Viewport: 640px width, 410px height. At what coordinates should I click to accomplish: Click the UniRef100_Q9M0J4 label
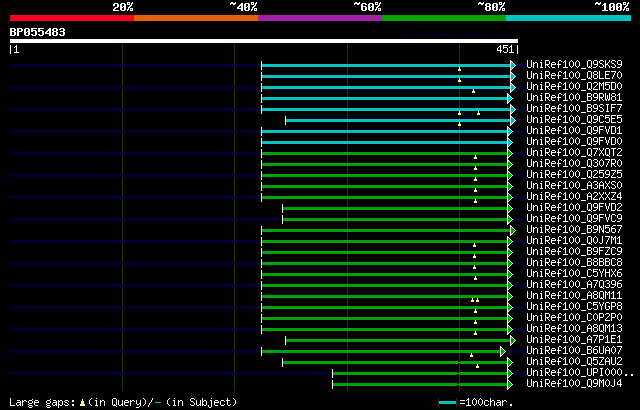(574, 384)
